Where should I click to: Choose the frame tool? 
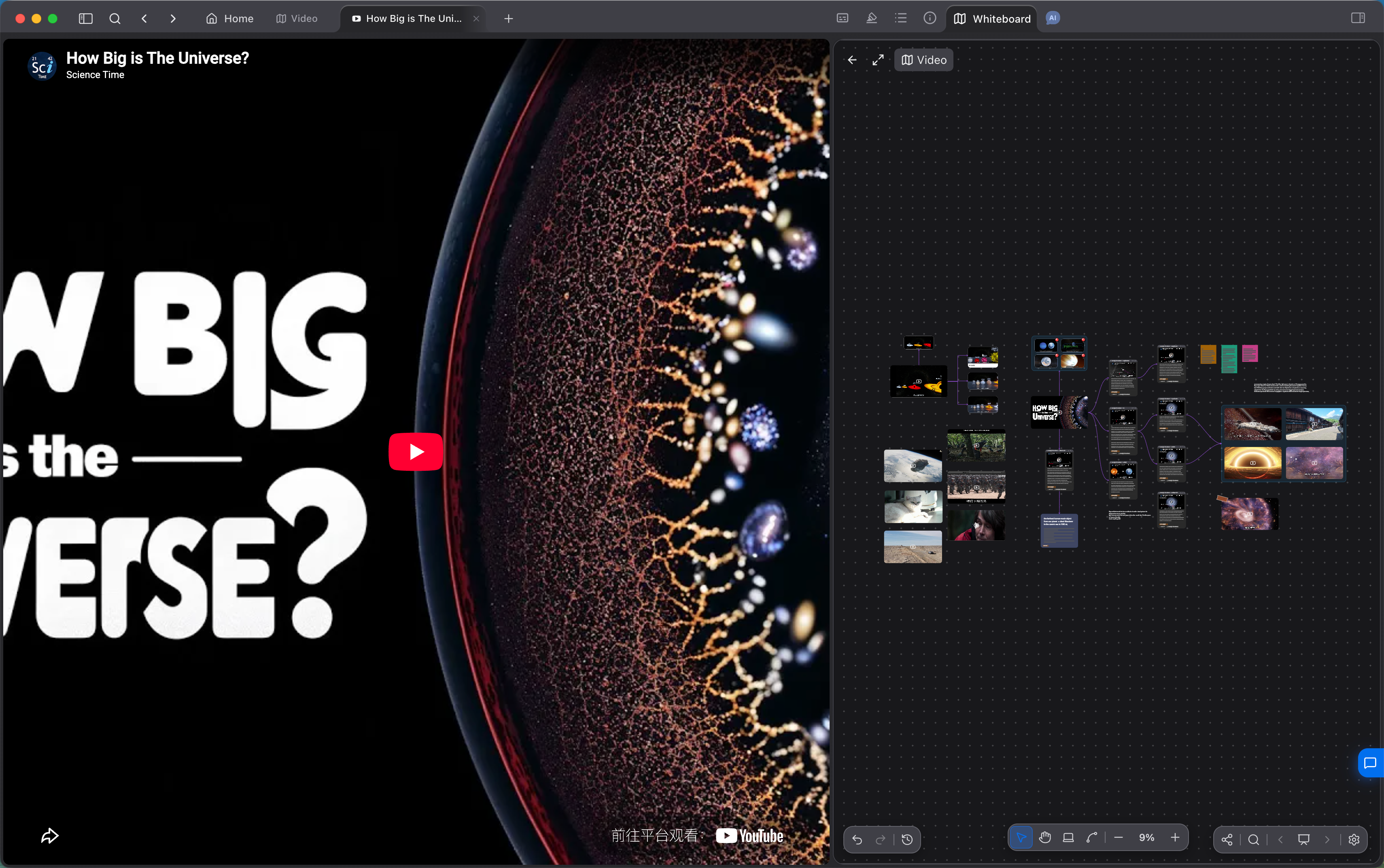(x=1068, y=838)
